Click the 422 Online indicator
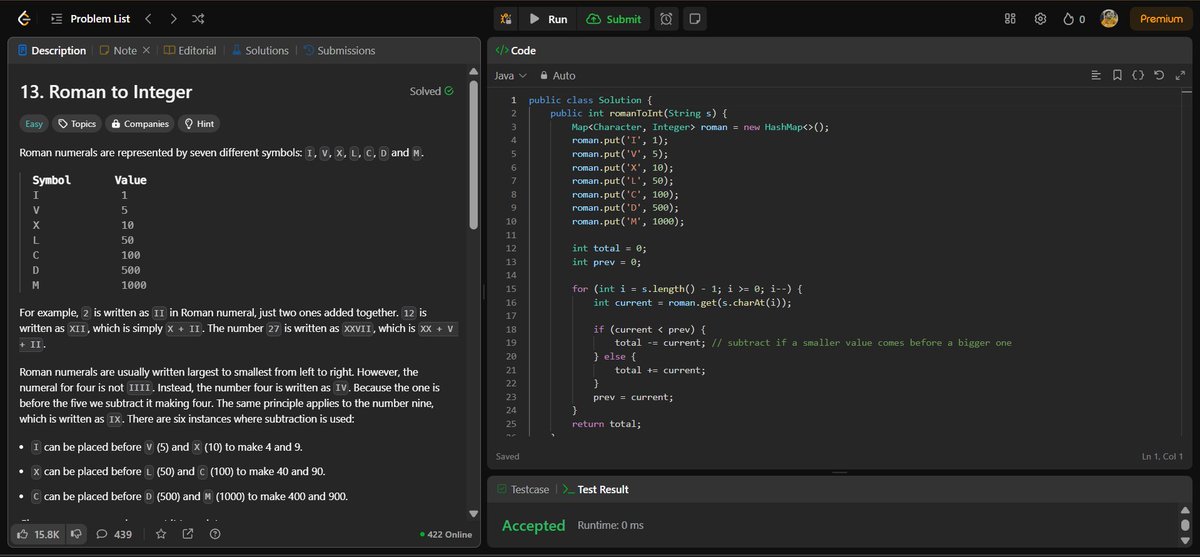Viewport: 1200px width, 557px height. coord(446,534)
